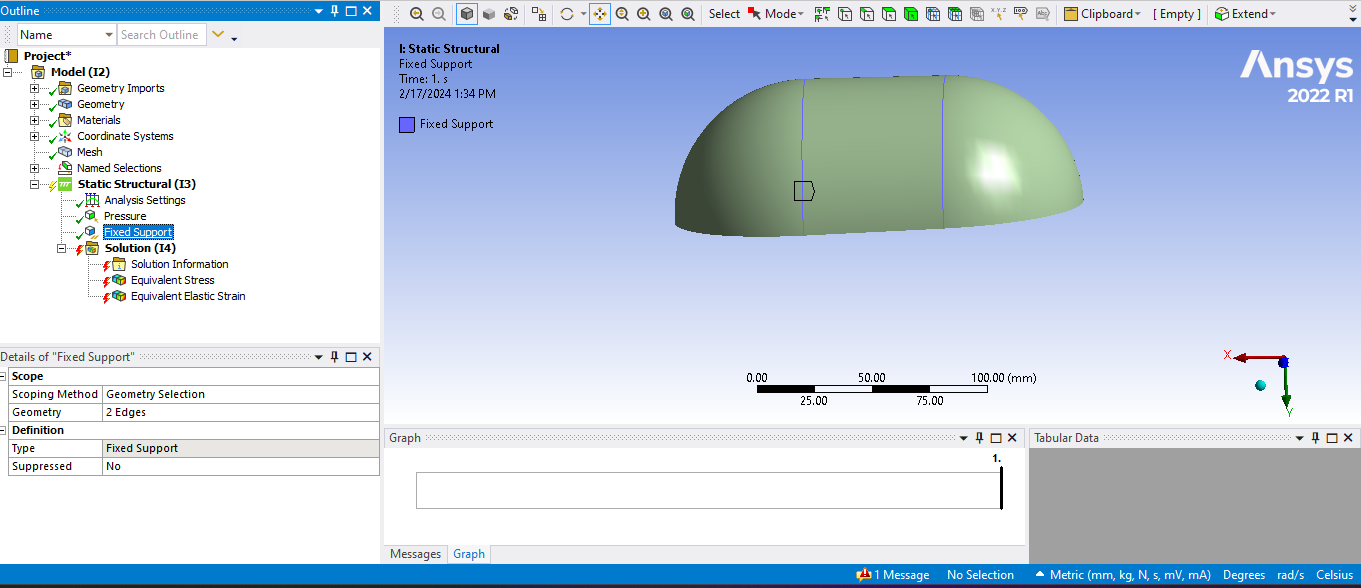Select the shaded solid cube display icon
This screenshot has height=588, width=1361.
coord(489,14)
